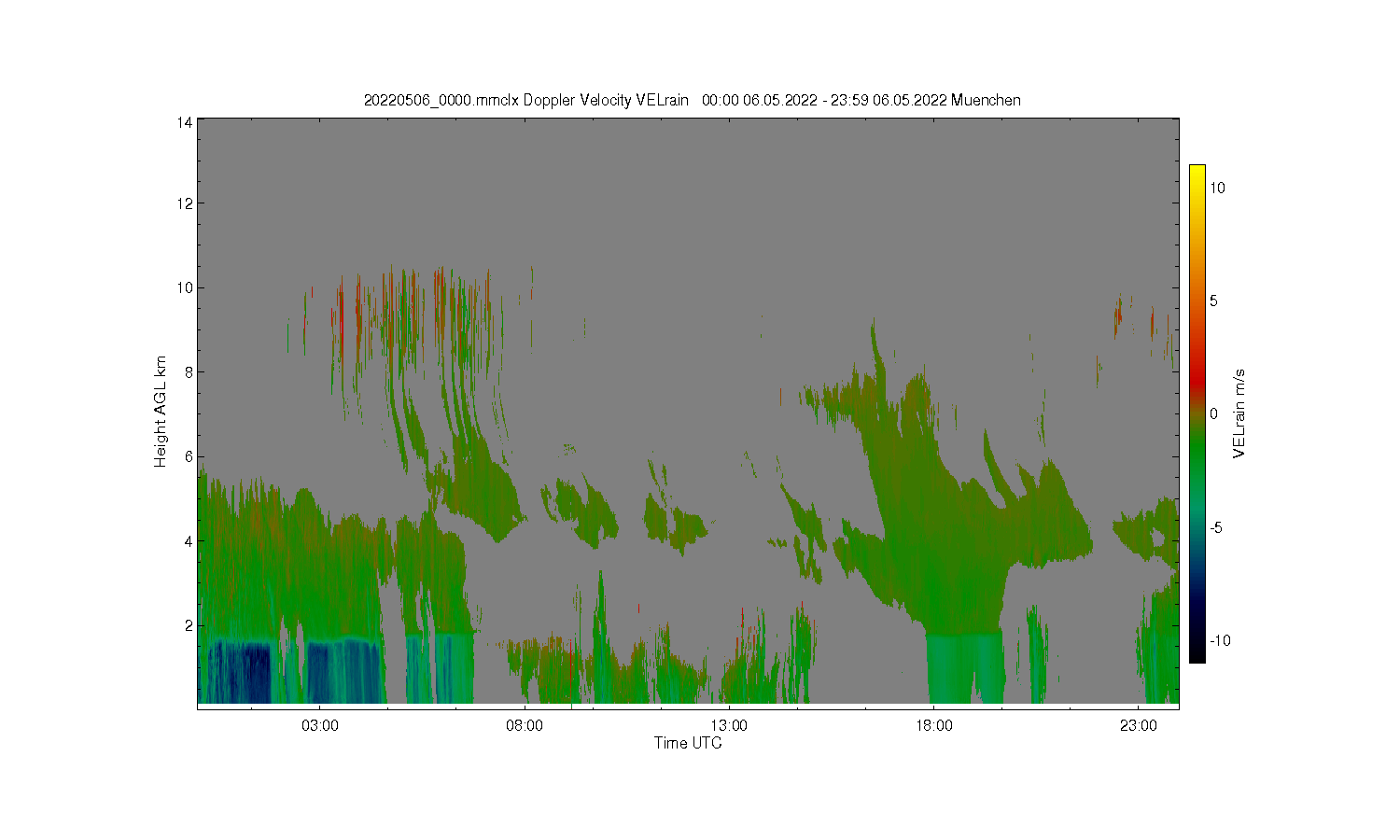This screenshot has height=840, width=1400.
Task: Click the '18:00' time axis label
Action: pyautogui.click(x=934, y=726)
